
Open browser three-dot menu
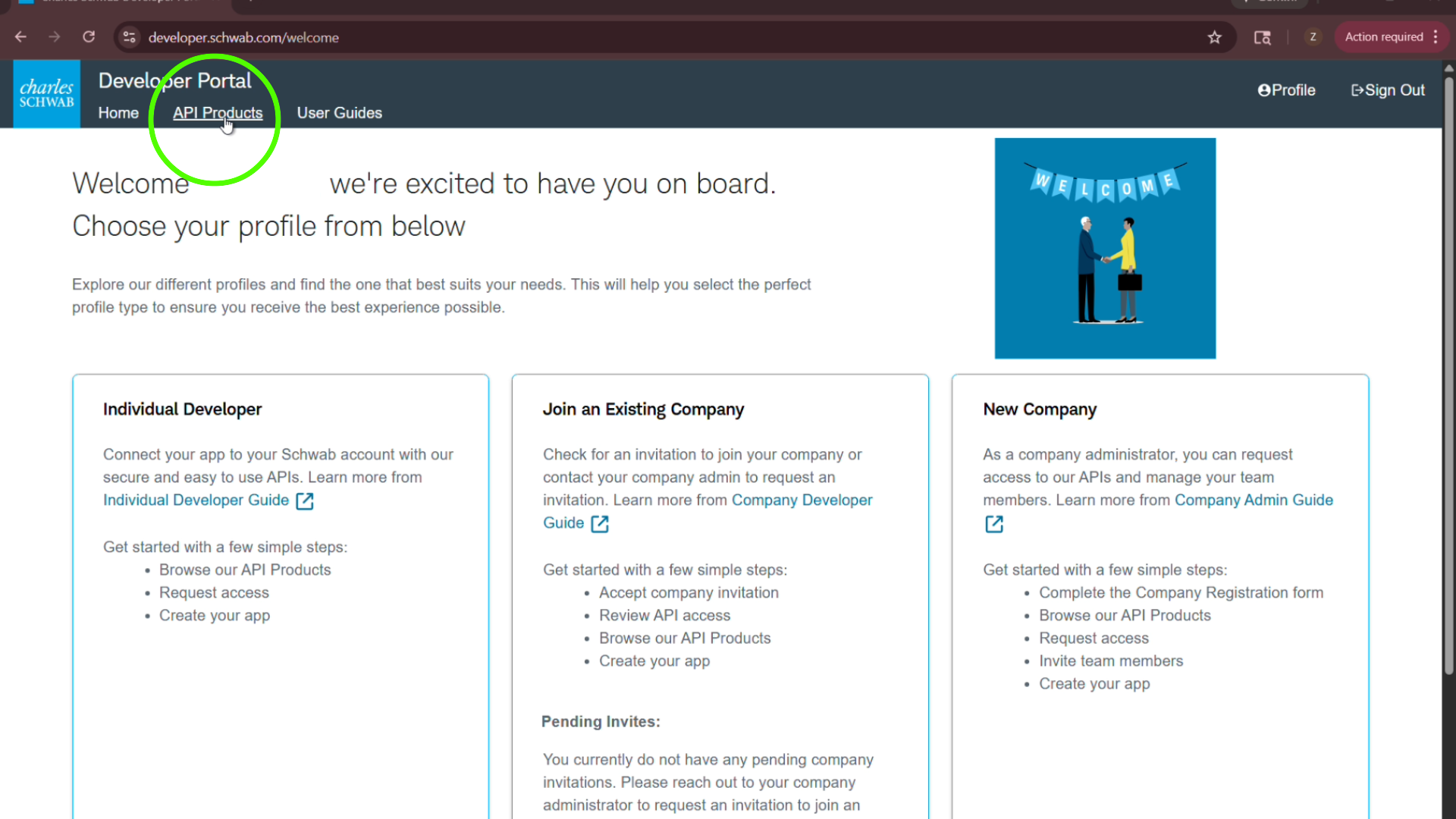point(1436,37)
